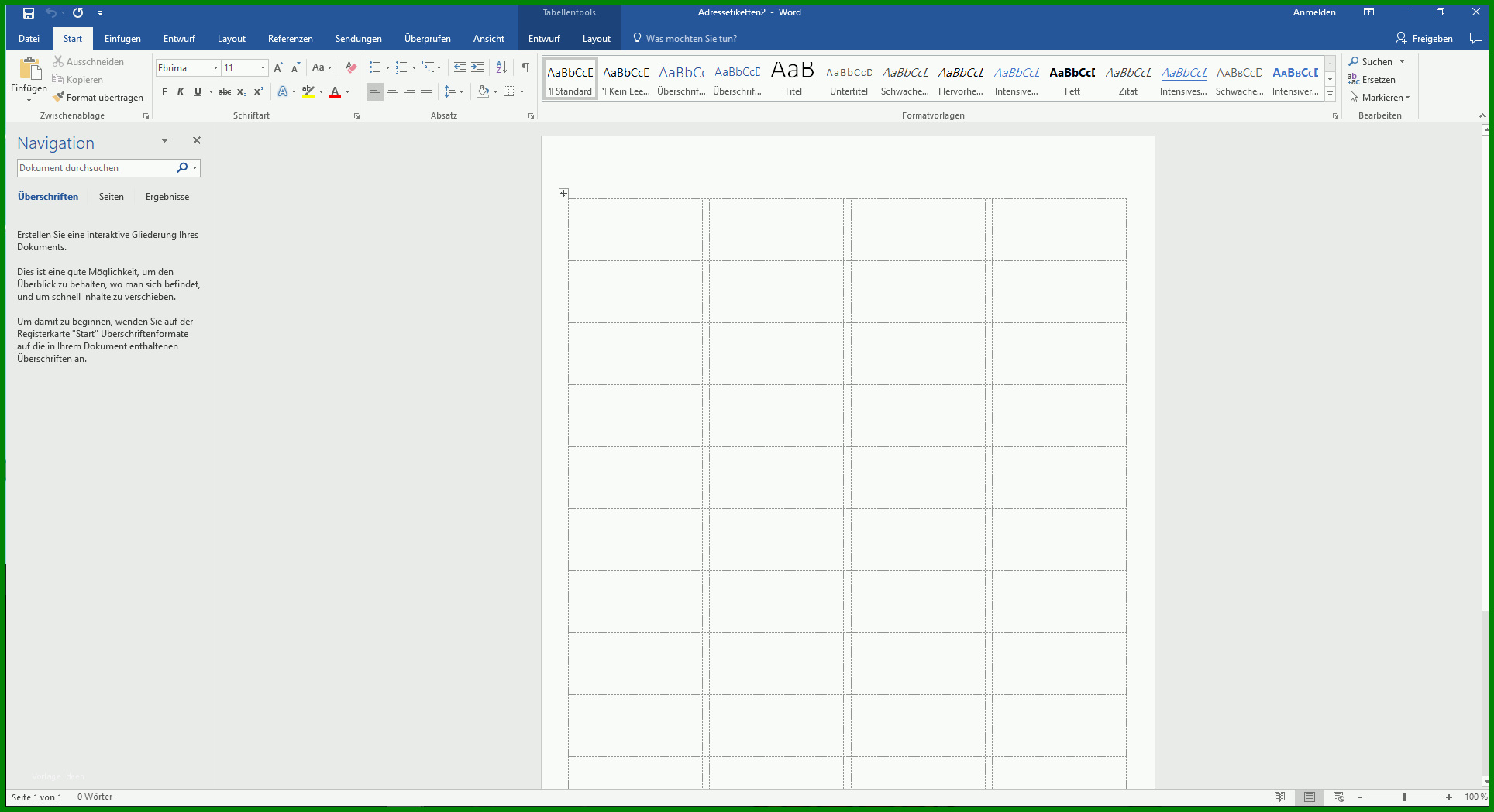Select the print layout view button

[x=1310, y=797]
